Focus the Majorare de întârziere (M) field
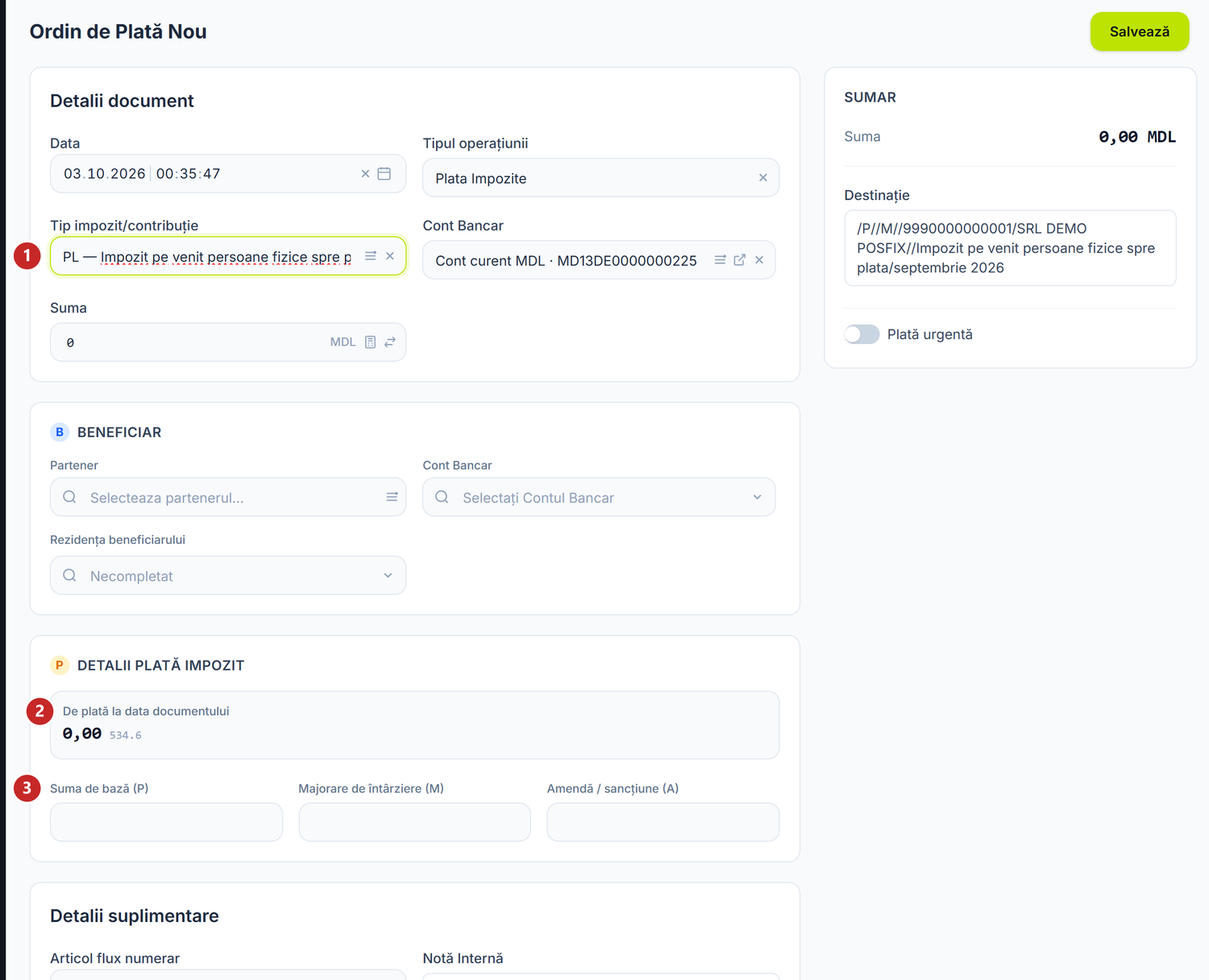Image resolution: width=1209 pixels, height=980 pixels. (414, 822)
